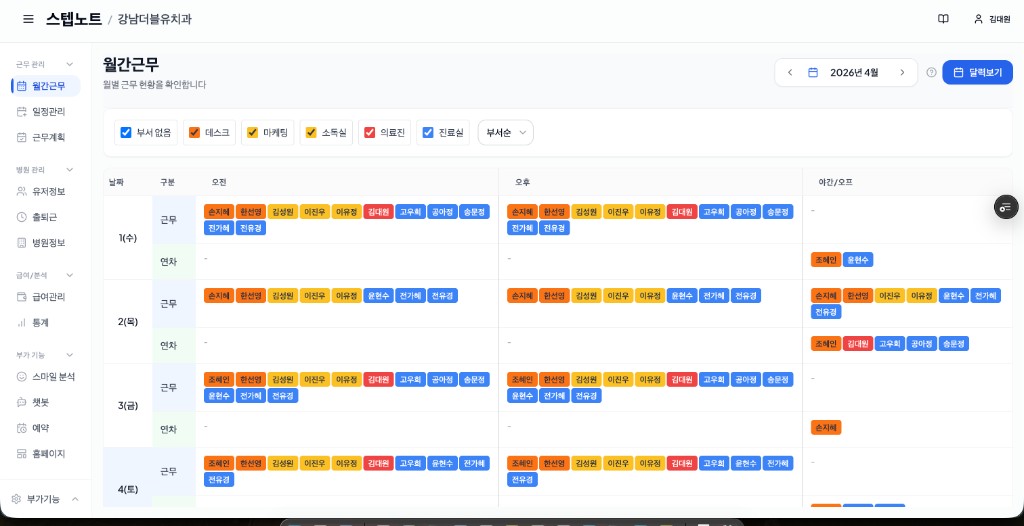Click 송문정 tag in 2(목) 연차 row
Viewport: 1024px width, 526px height.
pos(953,344)
